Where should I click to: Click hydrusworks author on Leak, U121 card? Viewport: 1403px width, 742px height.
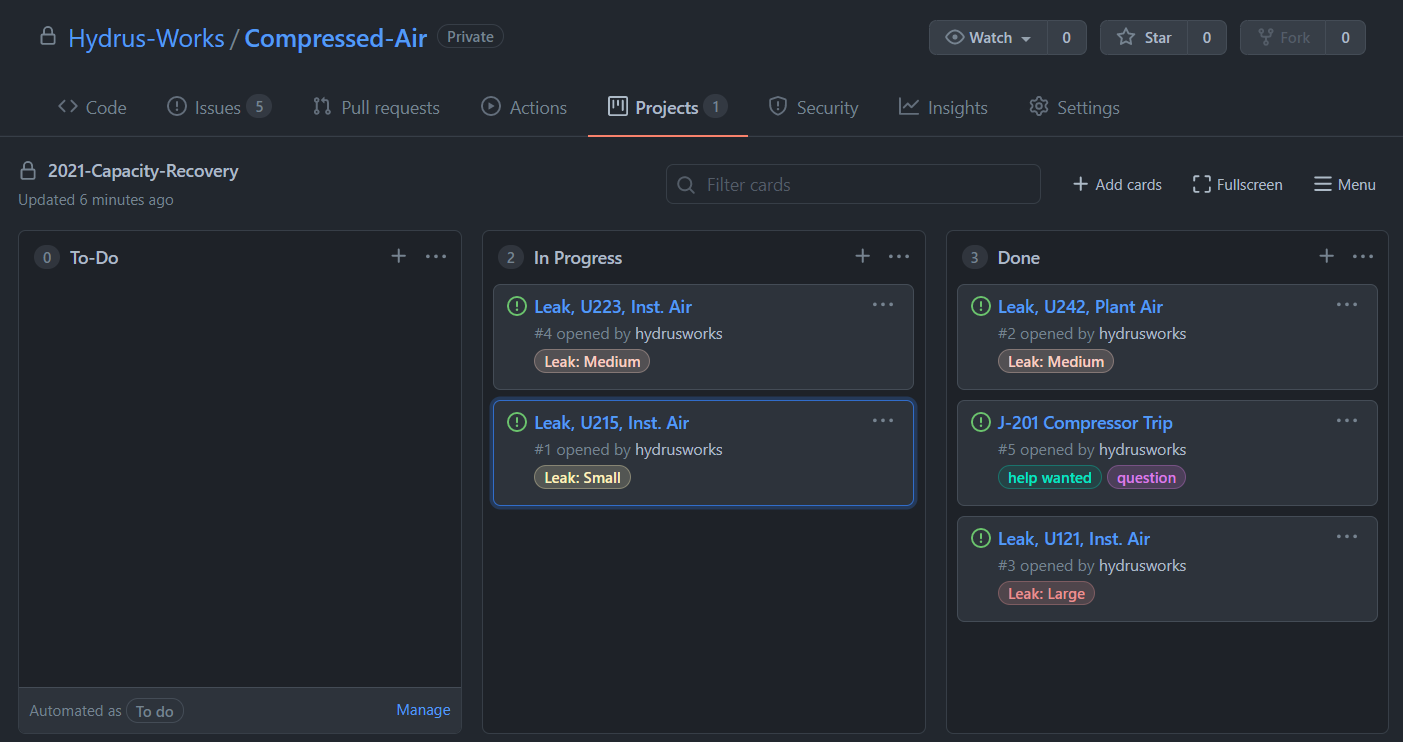(x=1143, y=566)
